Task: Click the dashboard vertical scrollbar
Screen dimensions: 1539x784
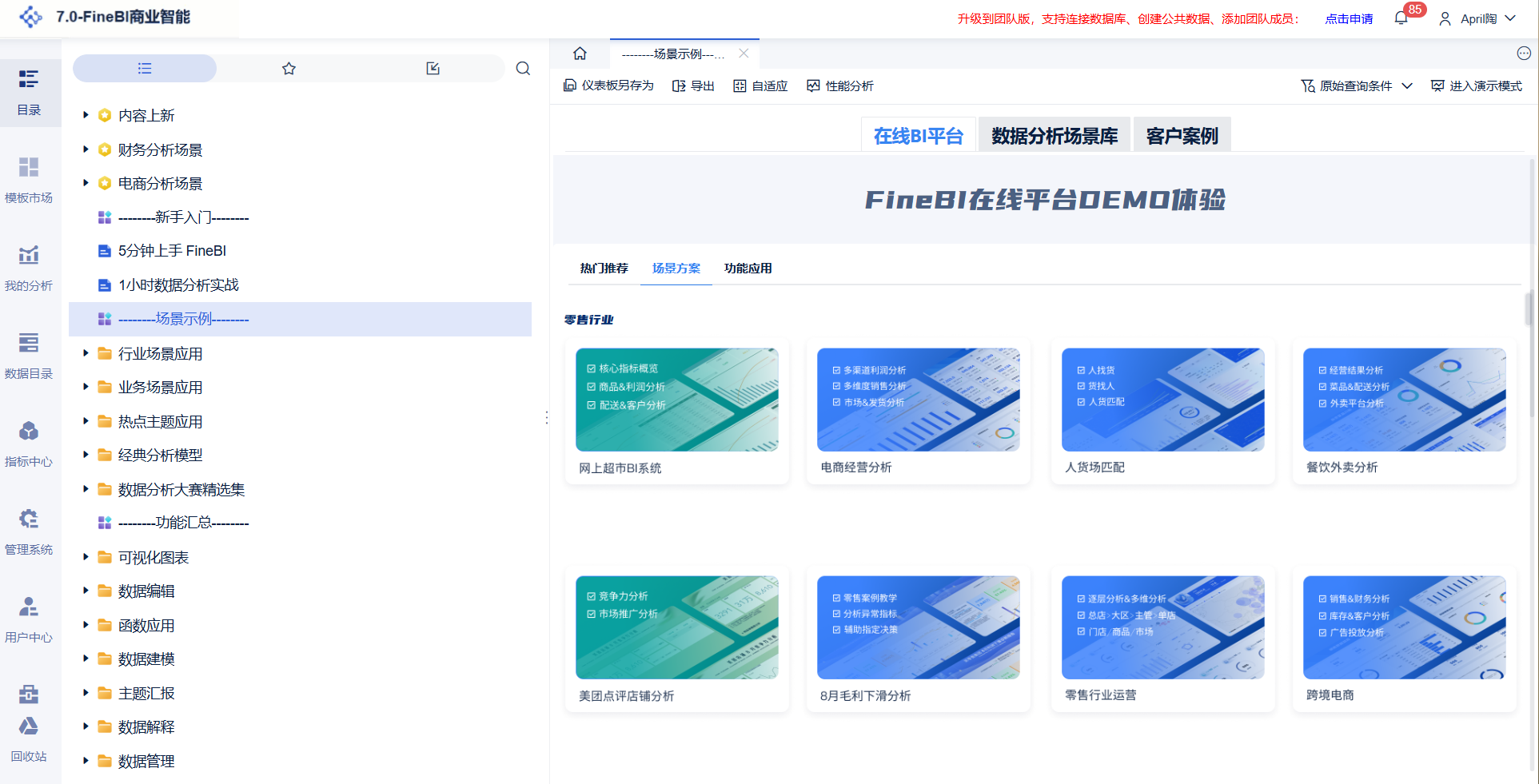Action: 1529,308
